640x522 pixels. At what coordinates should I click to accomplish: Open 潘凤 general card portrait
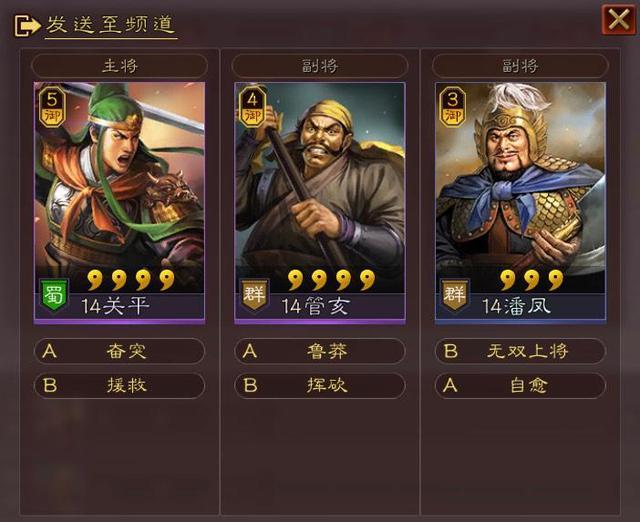pyautogui.click(x=520, y=203)
